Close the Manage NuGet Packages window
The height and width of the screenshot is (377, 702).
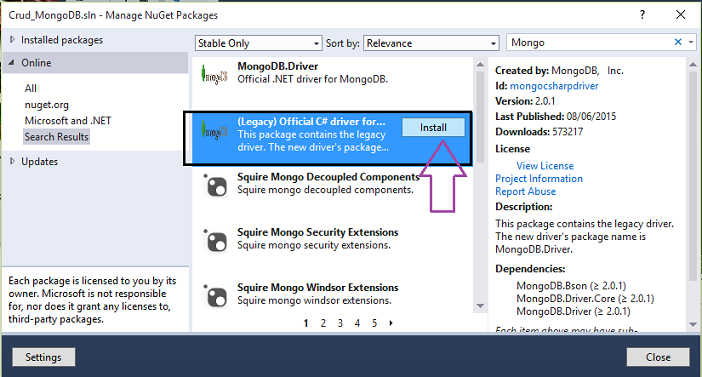point(681,15)
